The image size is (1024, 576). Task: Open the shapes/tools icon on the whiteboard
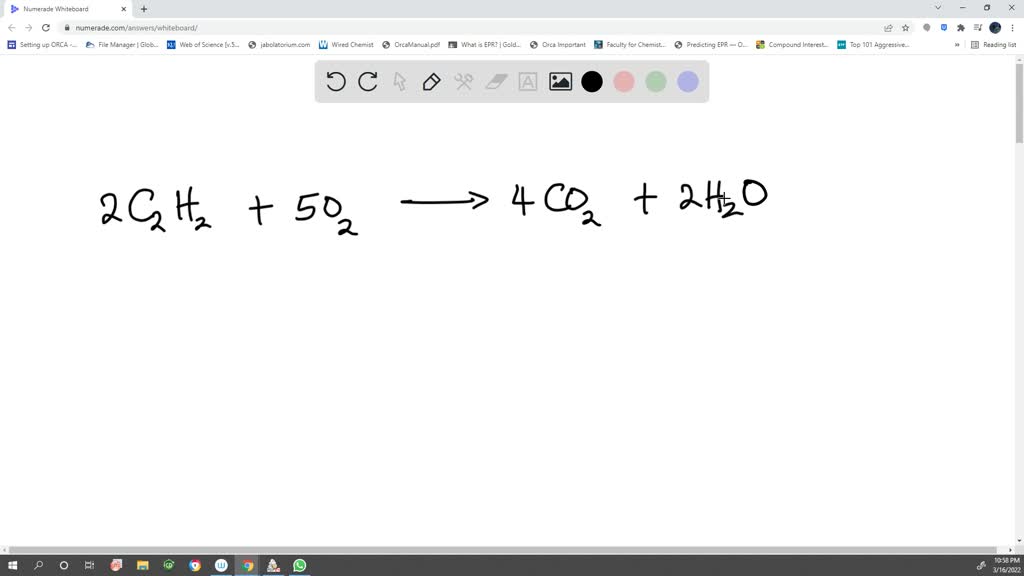click(x=463, y=82)
